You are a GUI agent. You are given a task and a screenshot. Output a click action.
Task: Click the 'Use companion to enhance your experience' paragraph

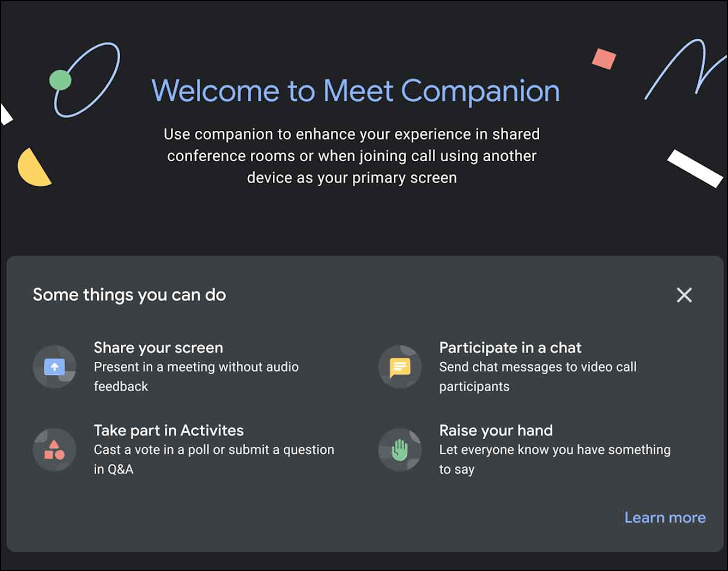click(352, 156)
